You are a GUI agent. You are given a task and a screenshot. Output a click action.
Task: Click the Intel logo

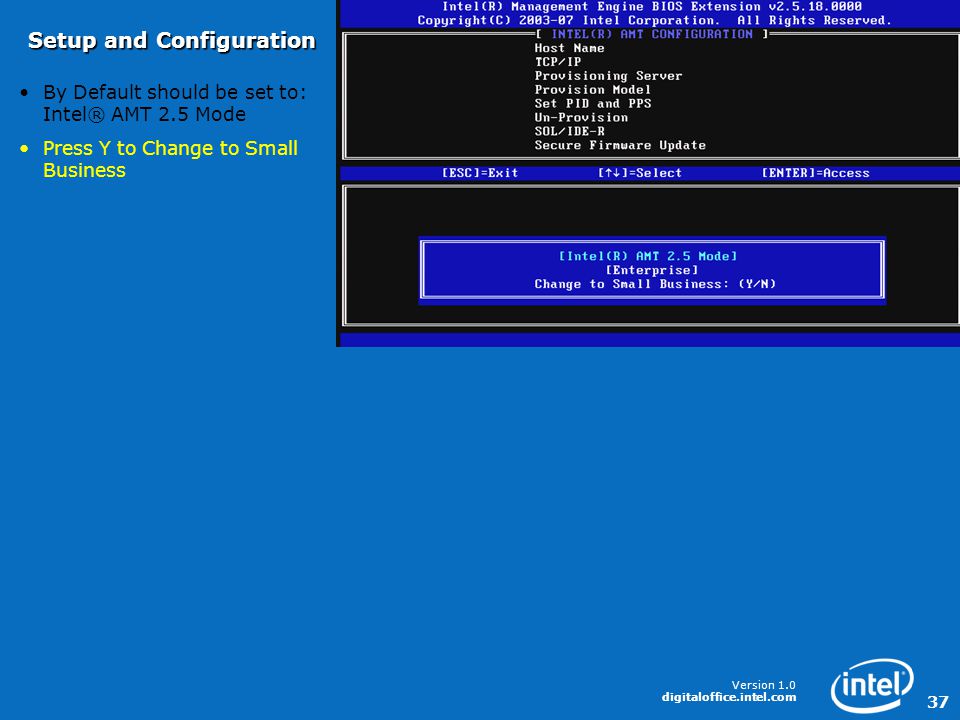[x=872, y=685]
